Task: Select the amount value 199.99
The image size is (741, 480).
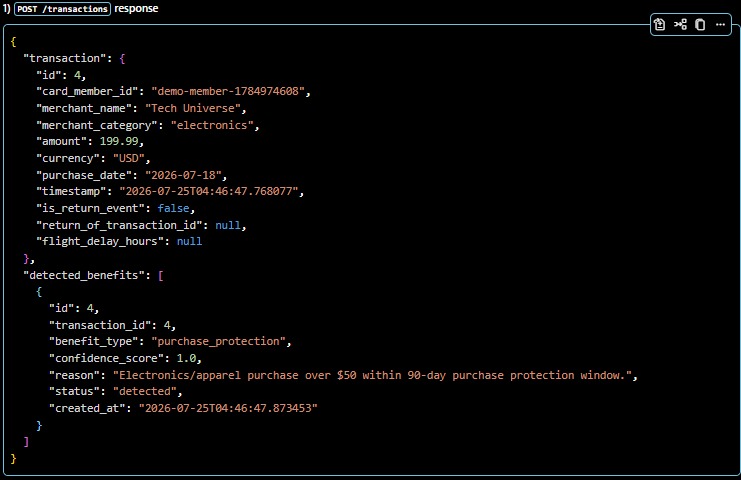Action: [x=119, y=141]
